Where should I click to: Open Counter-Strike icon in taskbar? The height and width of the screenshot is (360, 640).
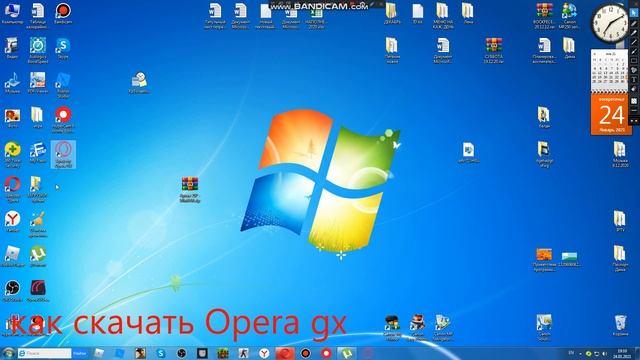tap(244, 353)
